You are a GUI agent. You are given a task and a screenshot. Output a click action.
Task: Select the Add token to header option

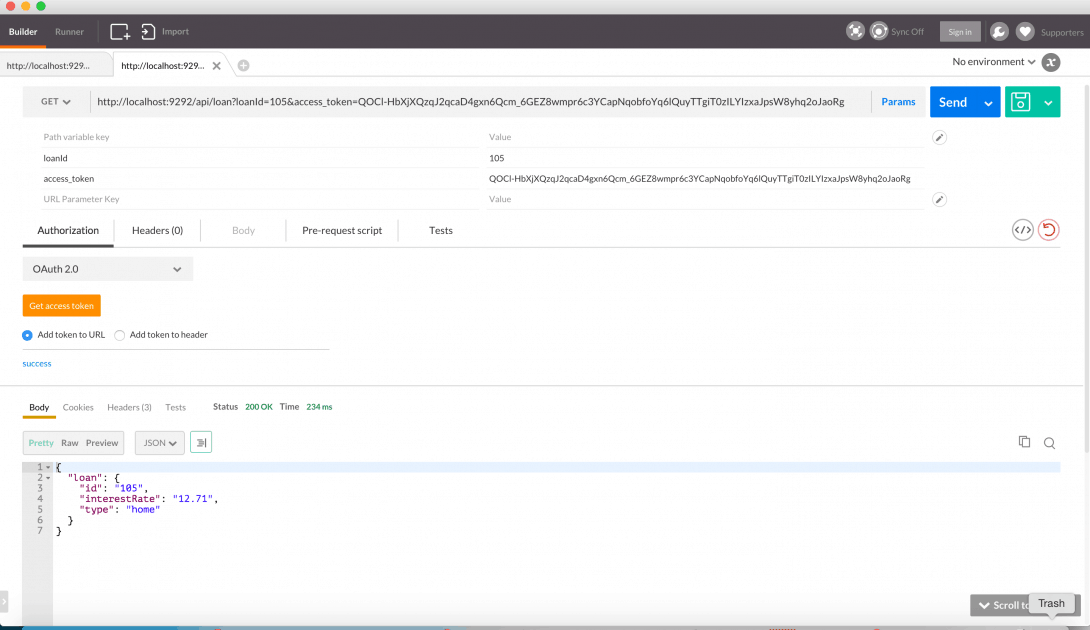pos(120,335)
